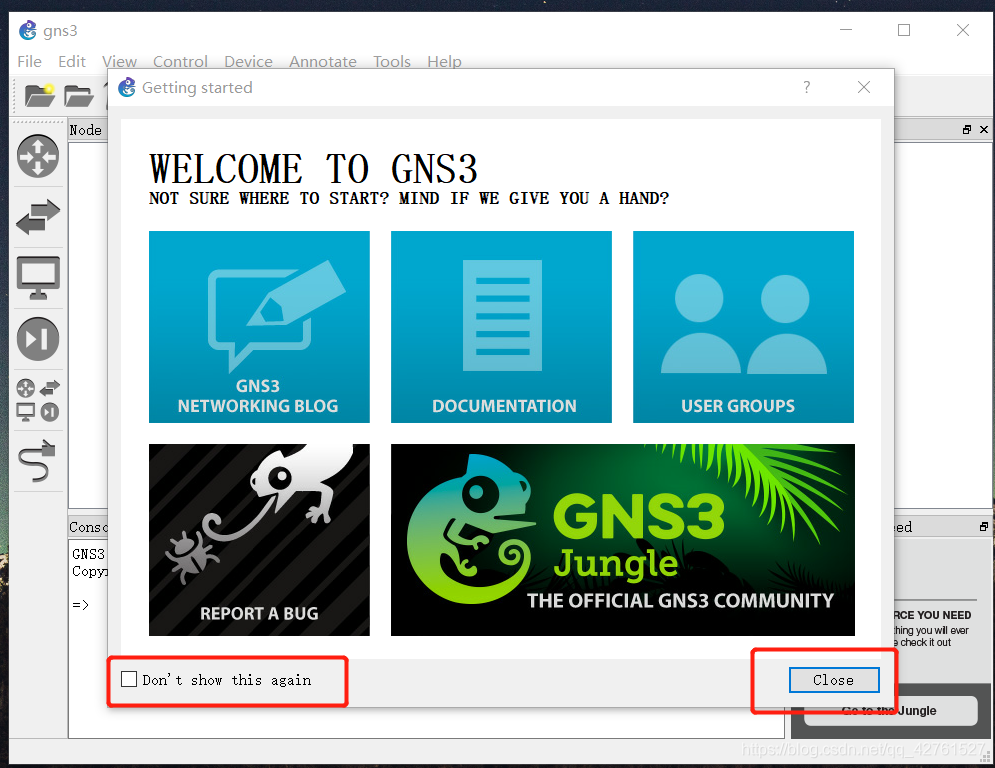Browse end devices monitor icon
The height and width of the screenshot is (768, 995).
tap(38, 277)
